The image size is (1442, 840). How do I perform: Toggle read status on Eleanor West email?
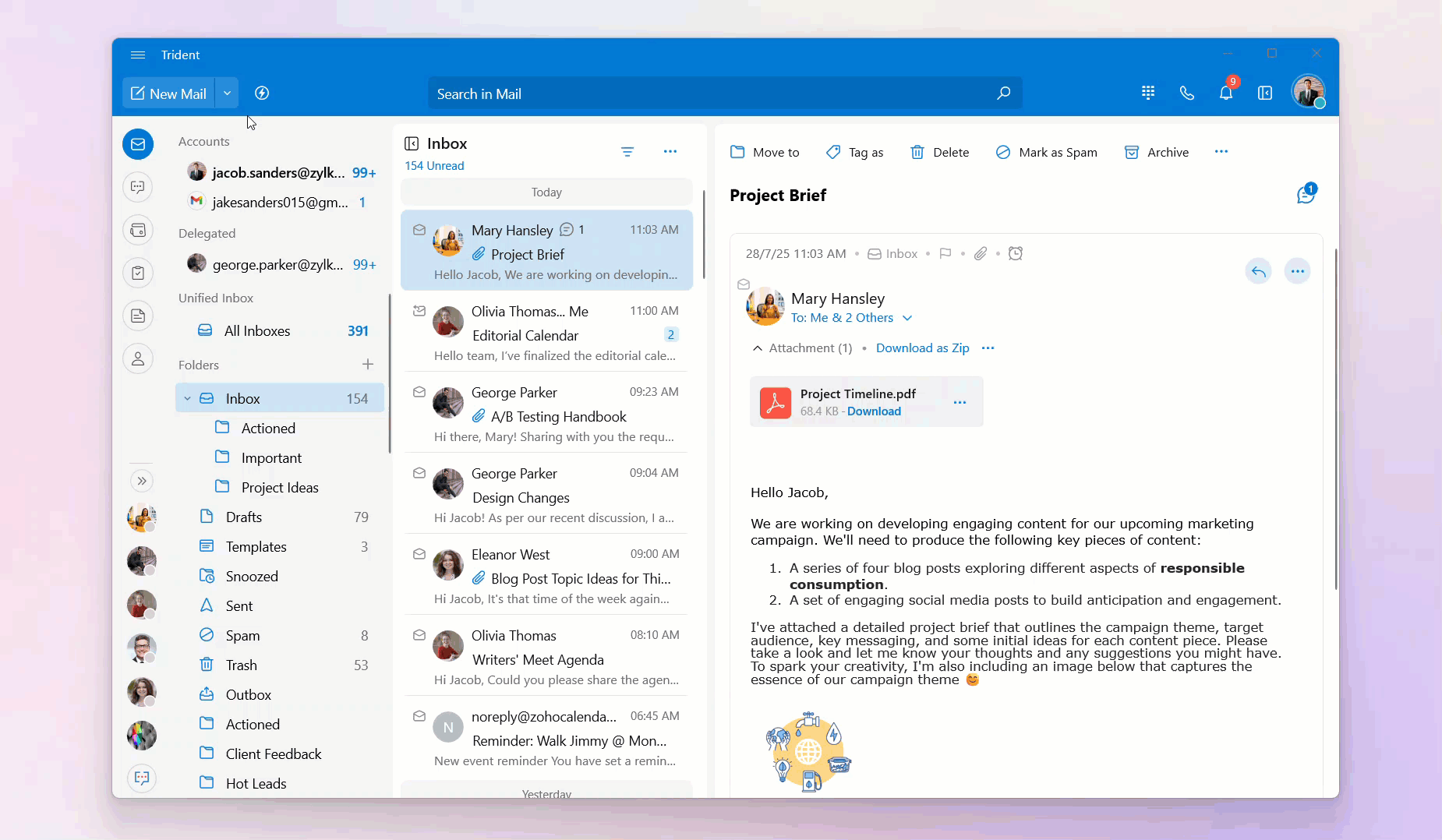(419, 554)
